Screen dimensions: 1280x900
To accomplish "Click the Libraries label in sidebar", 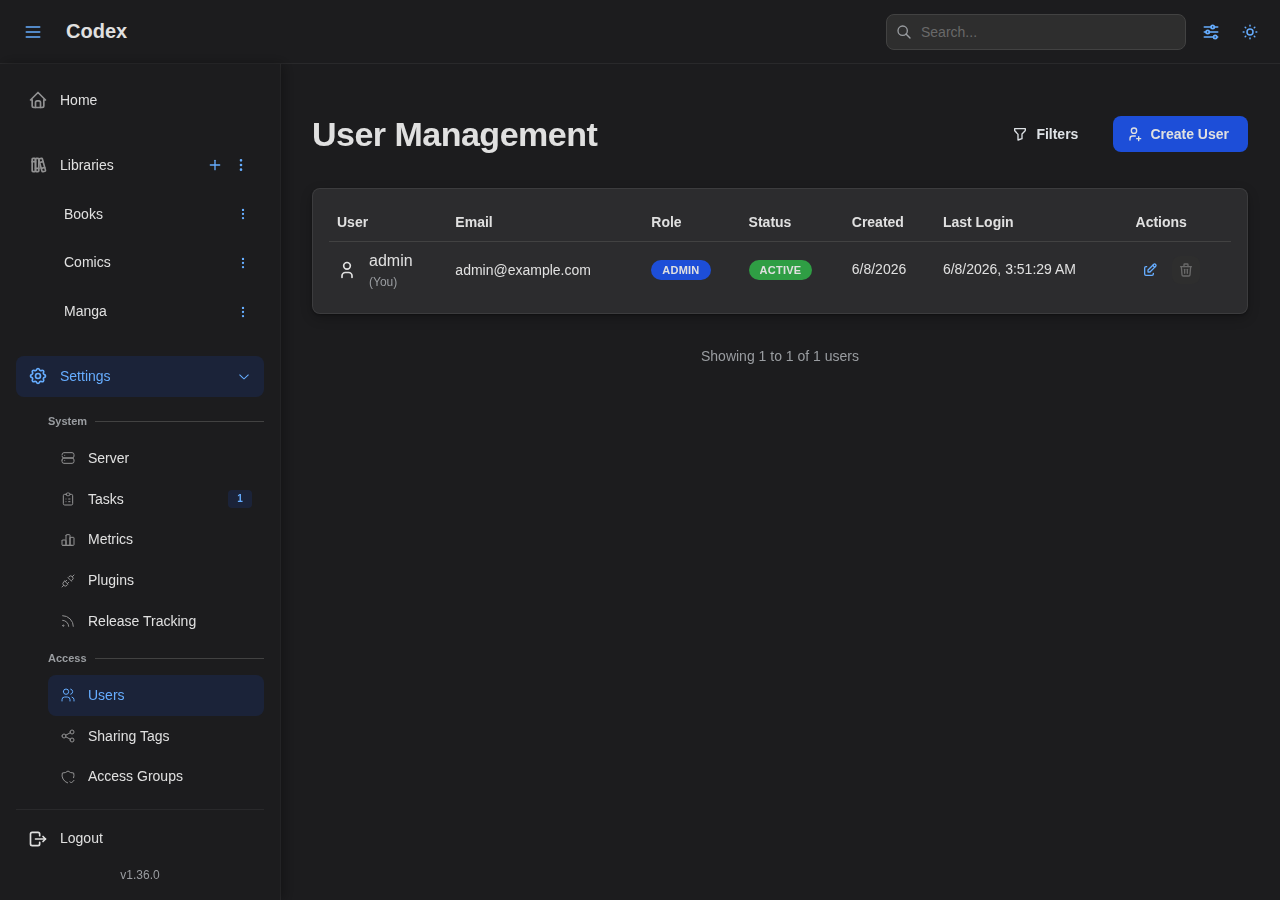I will (87, 165).
